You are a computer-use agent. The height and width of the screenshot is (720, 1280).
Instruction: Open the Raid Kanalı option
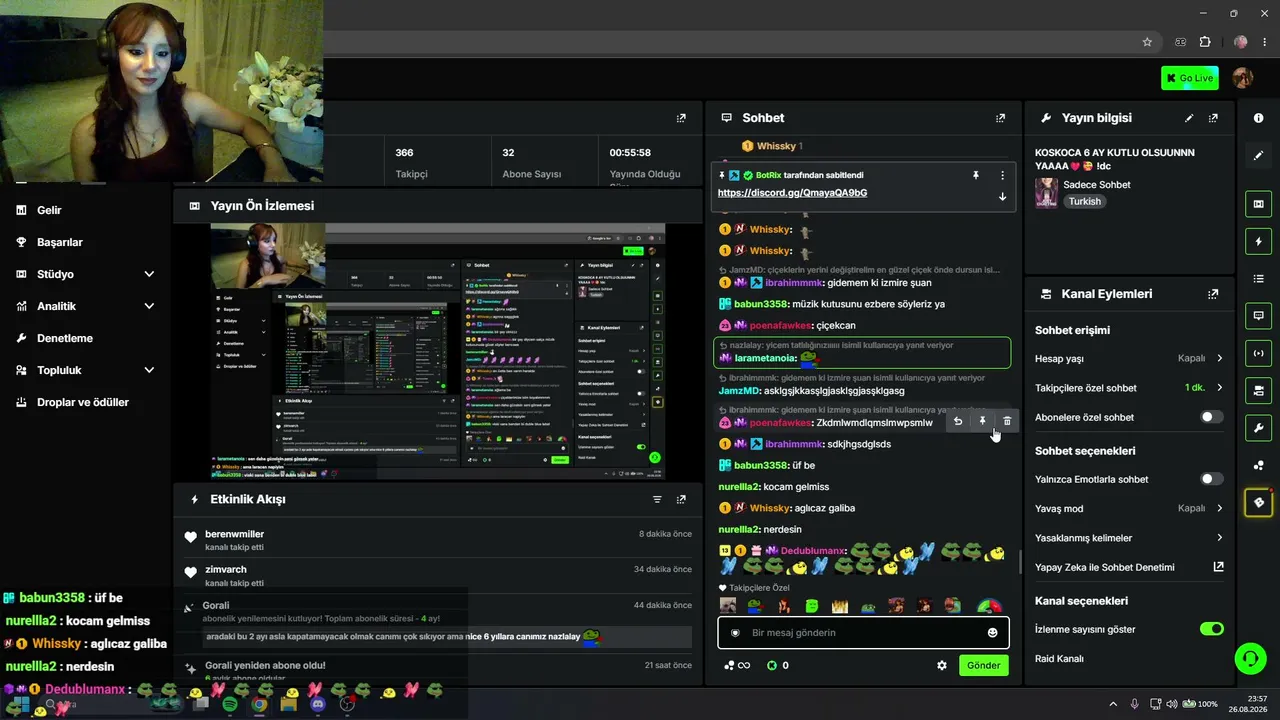[x=1060, y=658]
